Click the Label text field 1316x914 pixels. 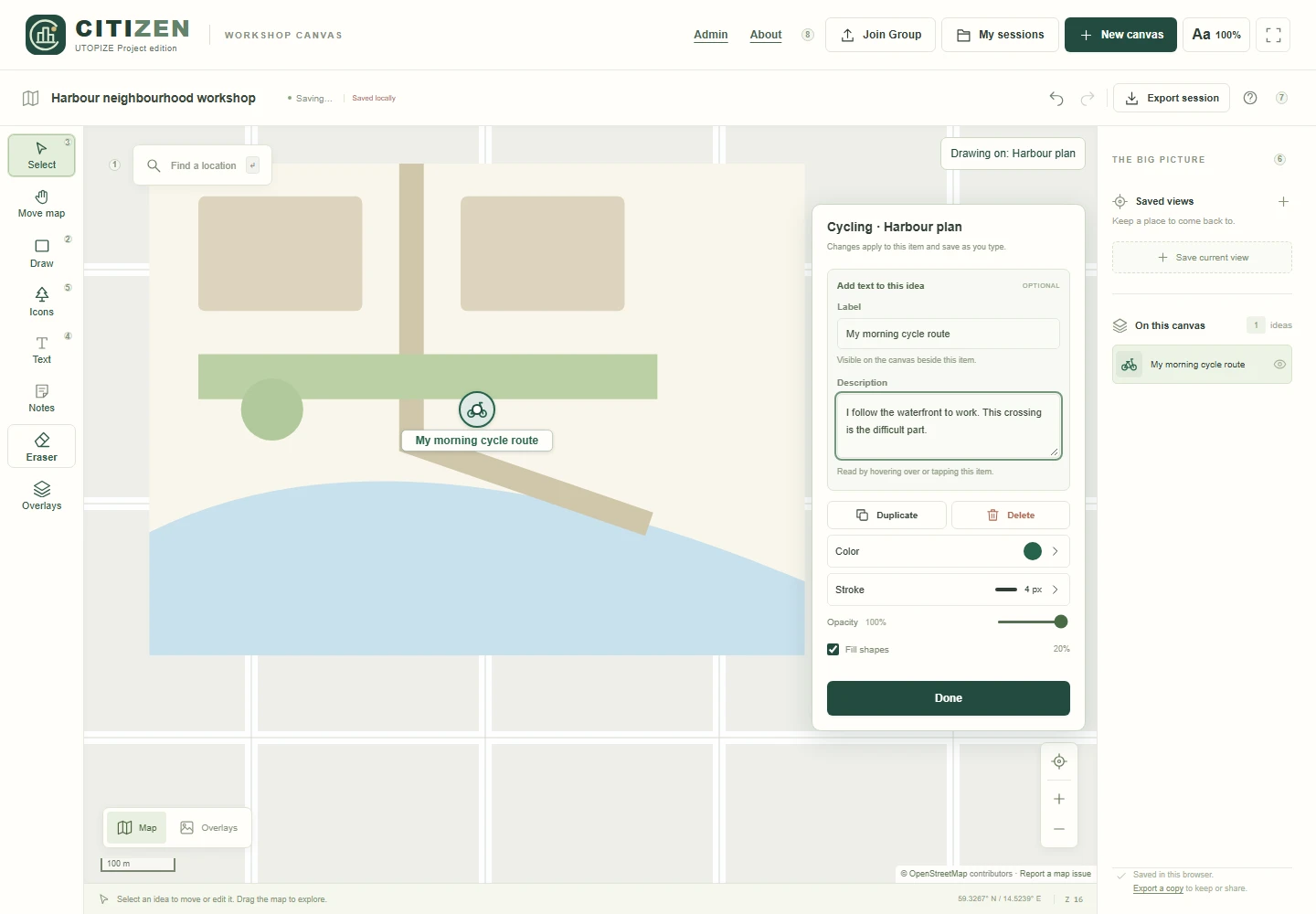(949, 334)
